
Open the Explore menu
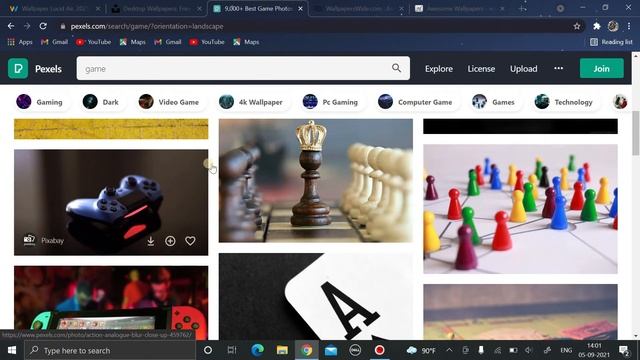(x=439, y=69)
